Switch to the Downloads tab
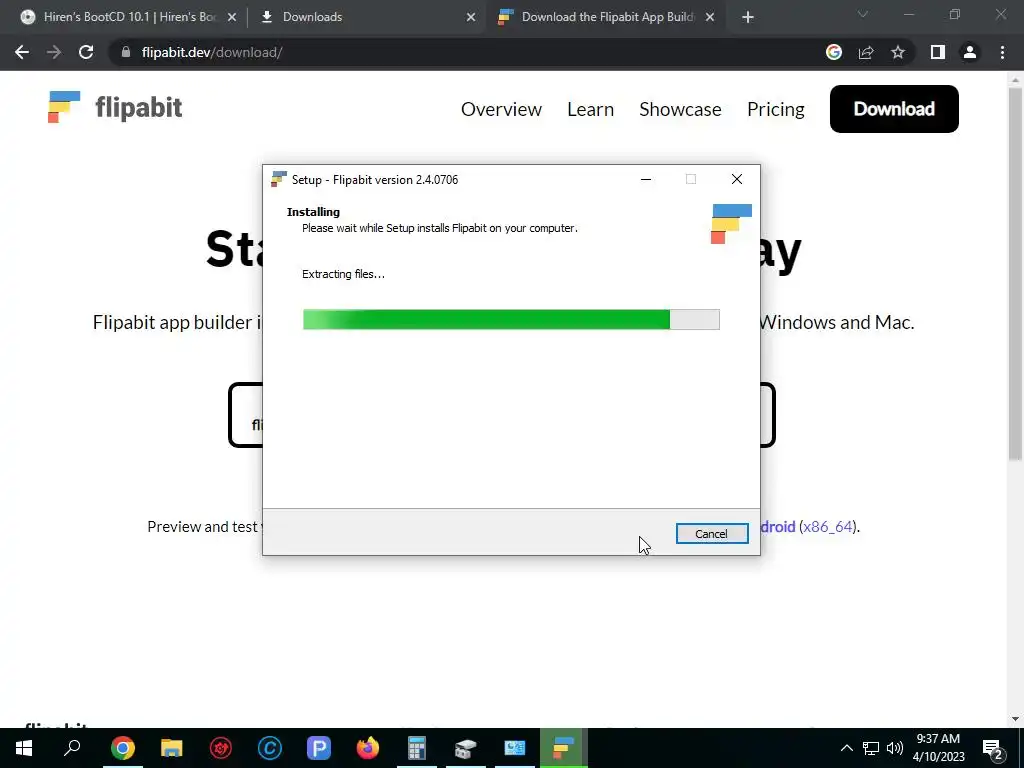 click(368, 17)
